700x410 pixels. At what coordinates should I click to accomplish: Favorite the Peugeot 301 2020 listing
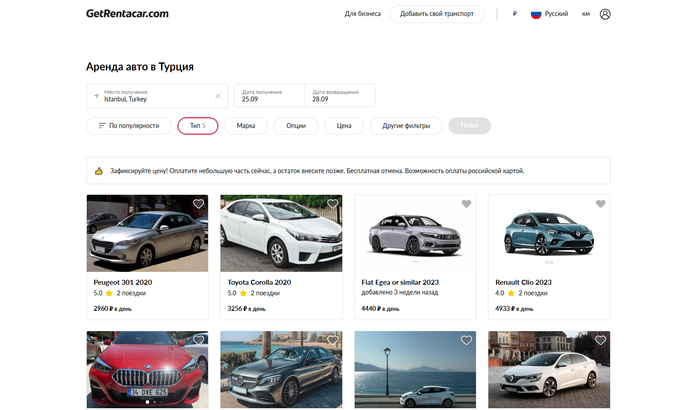click(198, 204)
